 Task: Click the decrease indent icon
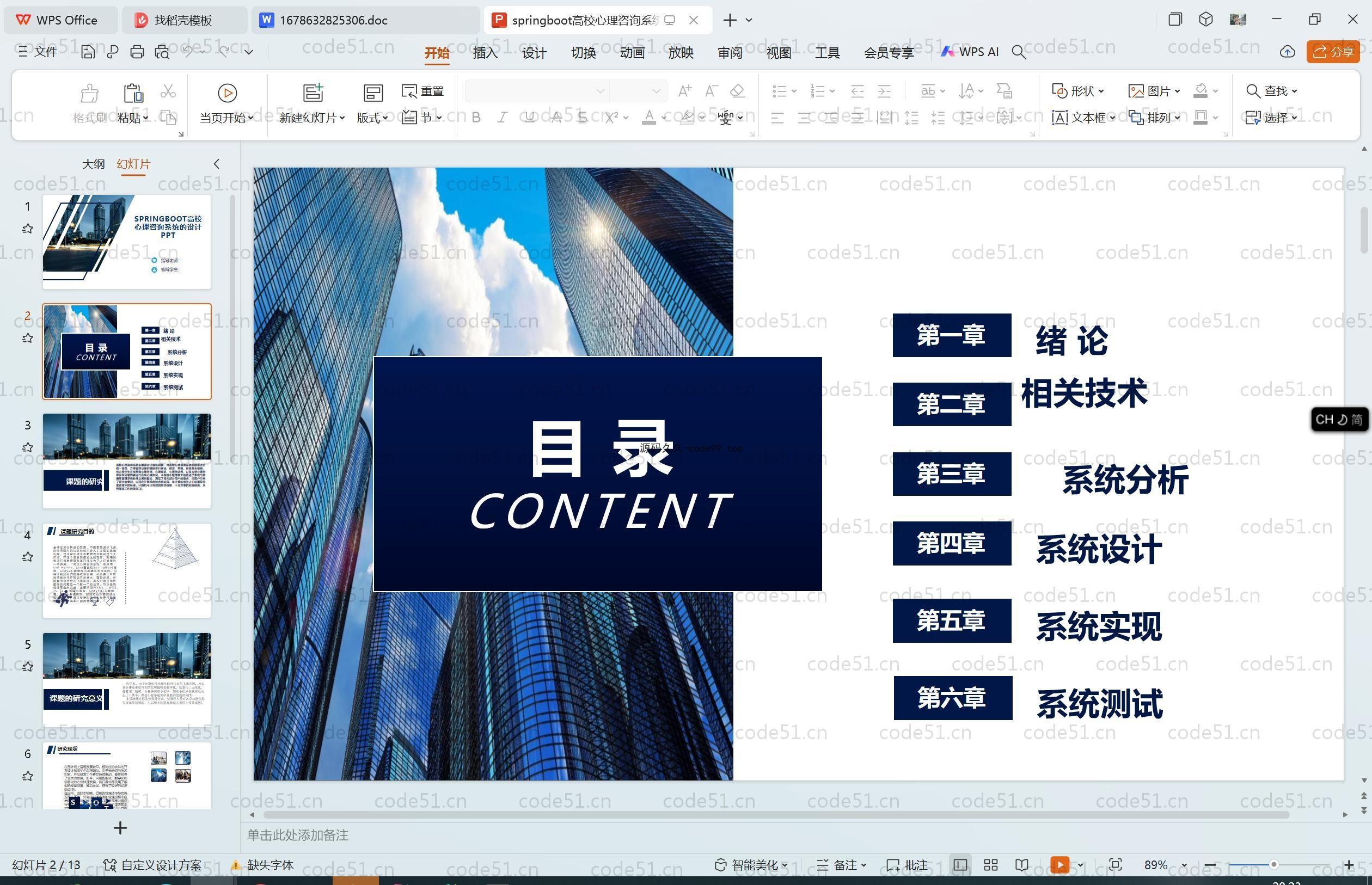pyautogui.click(x=857, y=91)
